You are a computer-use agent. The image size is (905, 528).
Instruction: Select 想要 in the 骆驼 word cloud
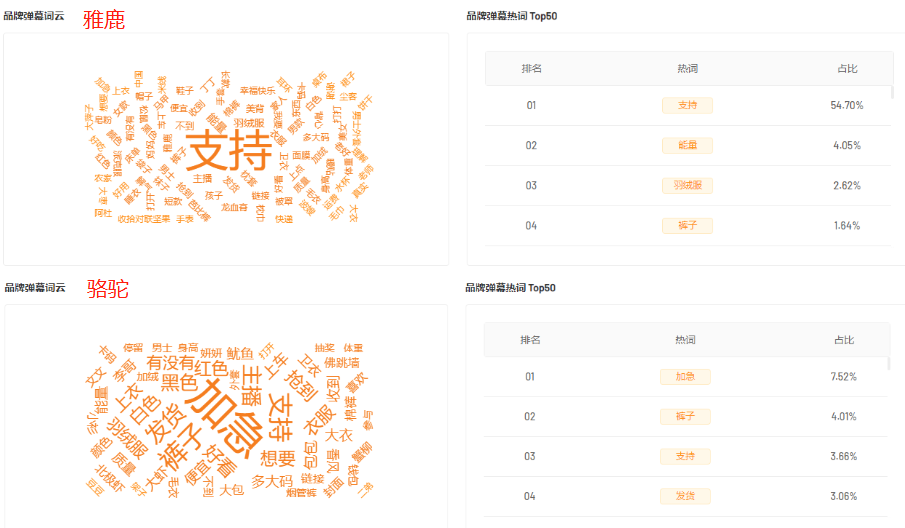tap(278, 458)
